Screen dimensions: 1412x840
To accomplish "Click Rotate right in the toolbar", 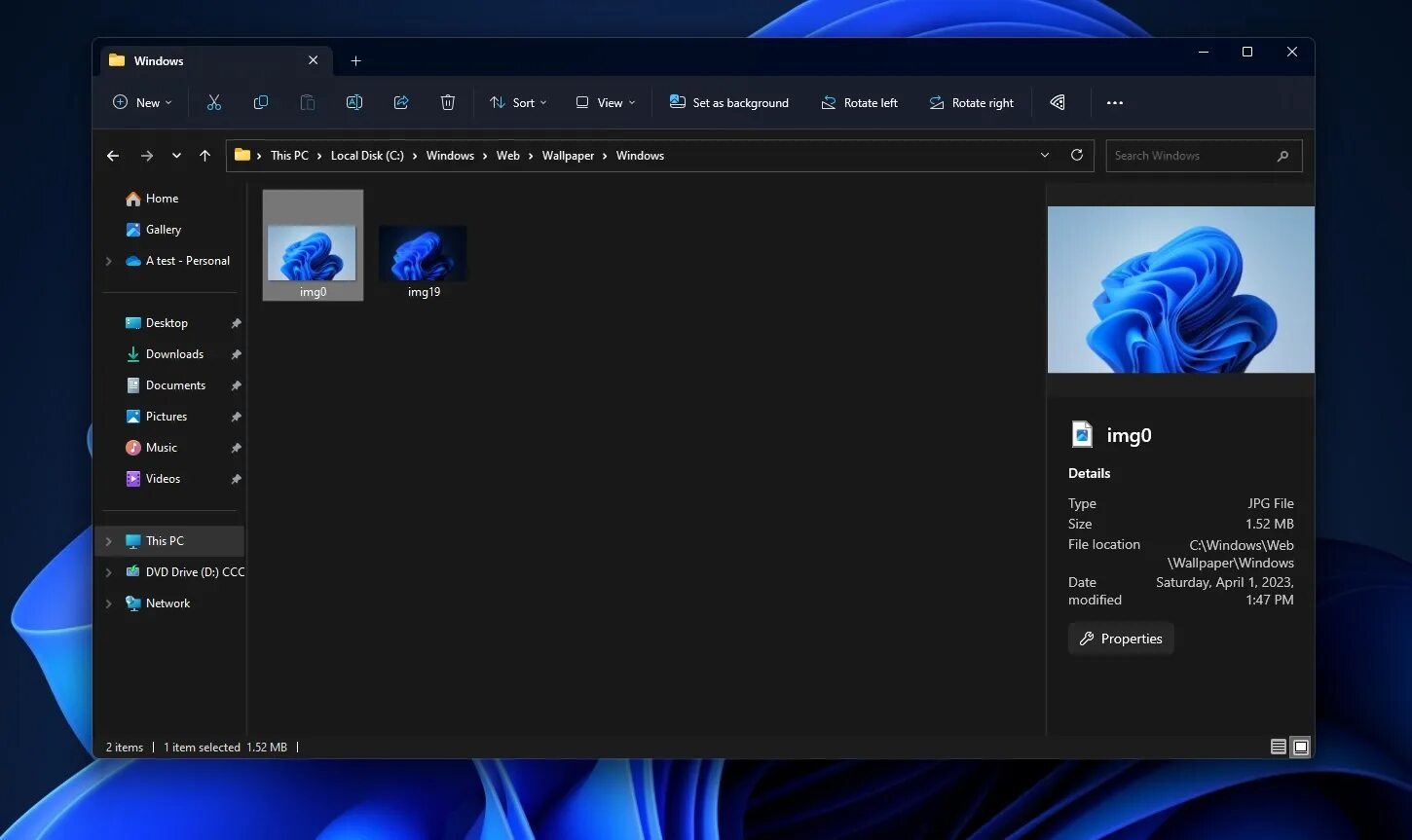I will pos(971,102).
